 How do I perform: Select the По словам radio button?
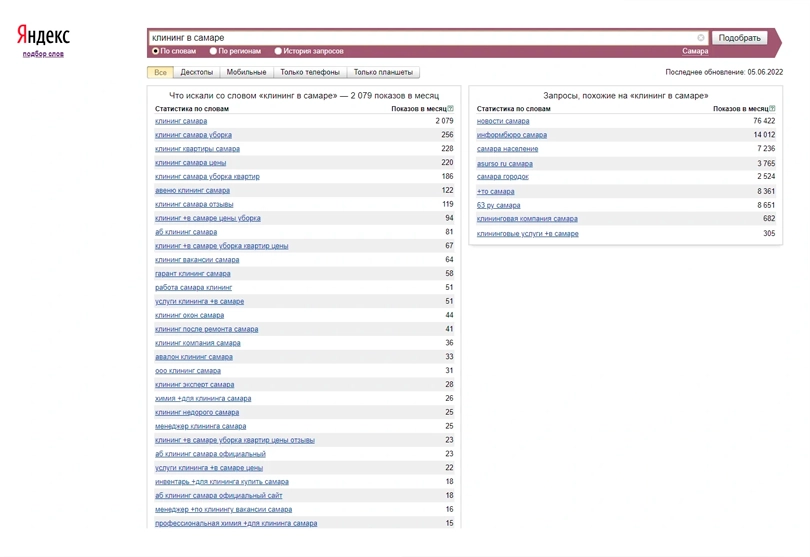[155, 51]
